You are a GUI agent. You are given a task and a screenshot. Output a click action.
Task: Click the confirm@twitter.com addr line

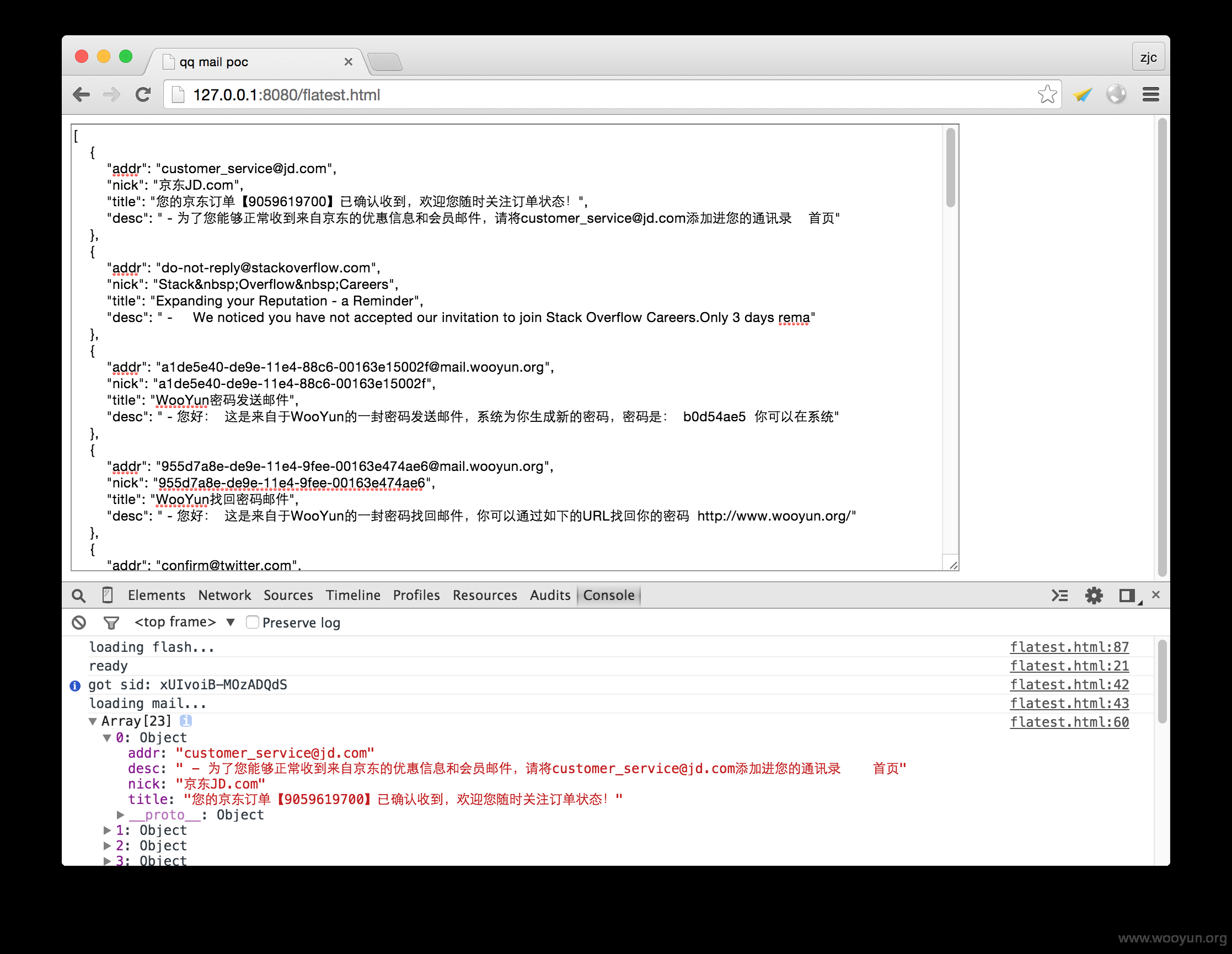(203, 565)
